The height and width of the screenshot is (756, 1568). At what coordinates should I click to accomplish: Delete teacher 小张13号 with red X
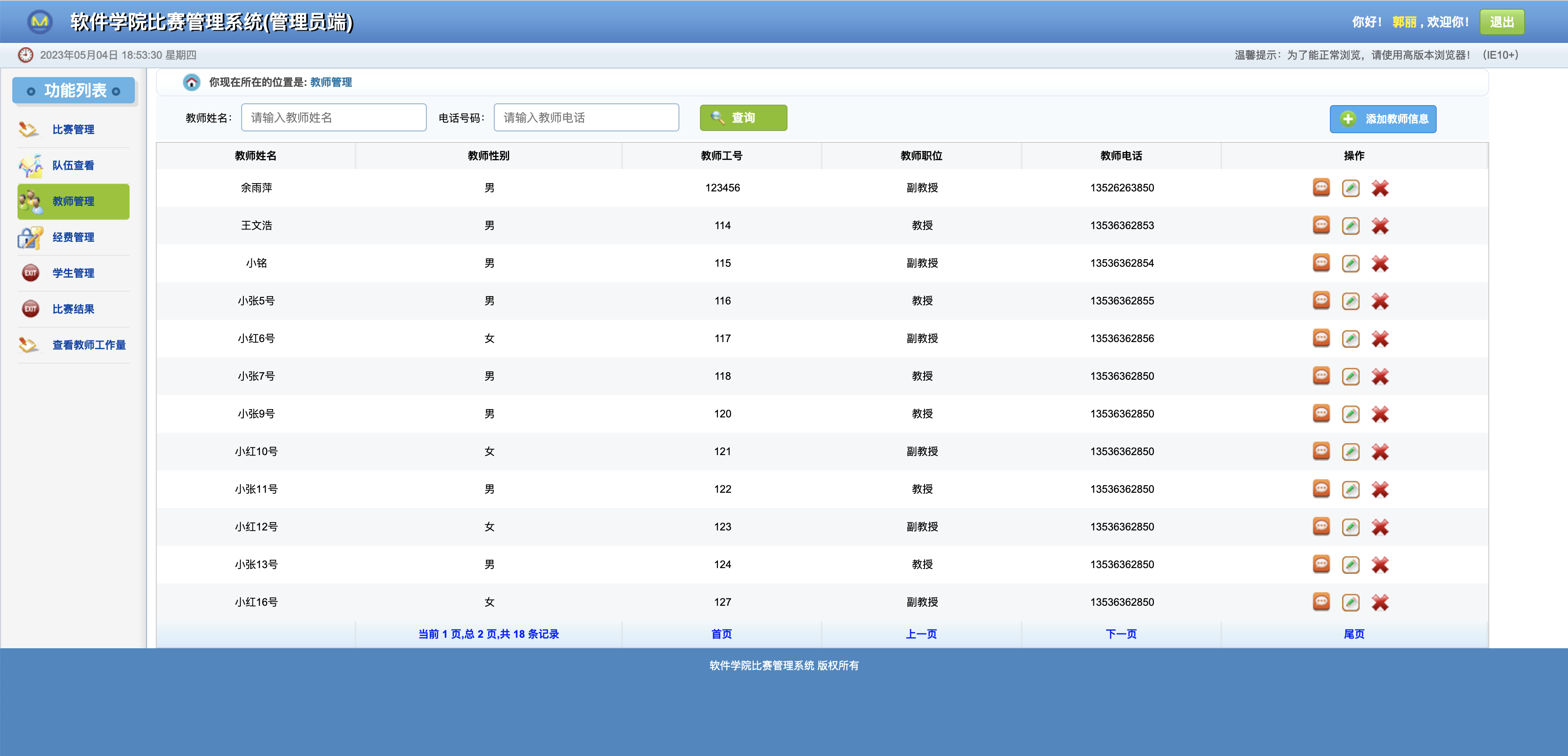point(1379,565)
